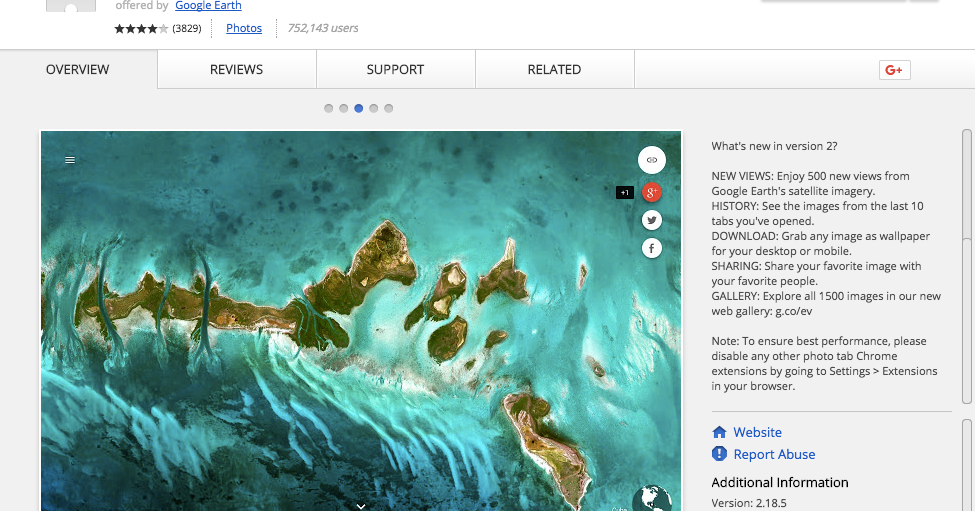Click the 752,143 users text
Viewport: 975px width, 511px height.
pos(323,28)
